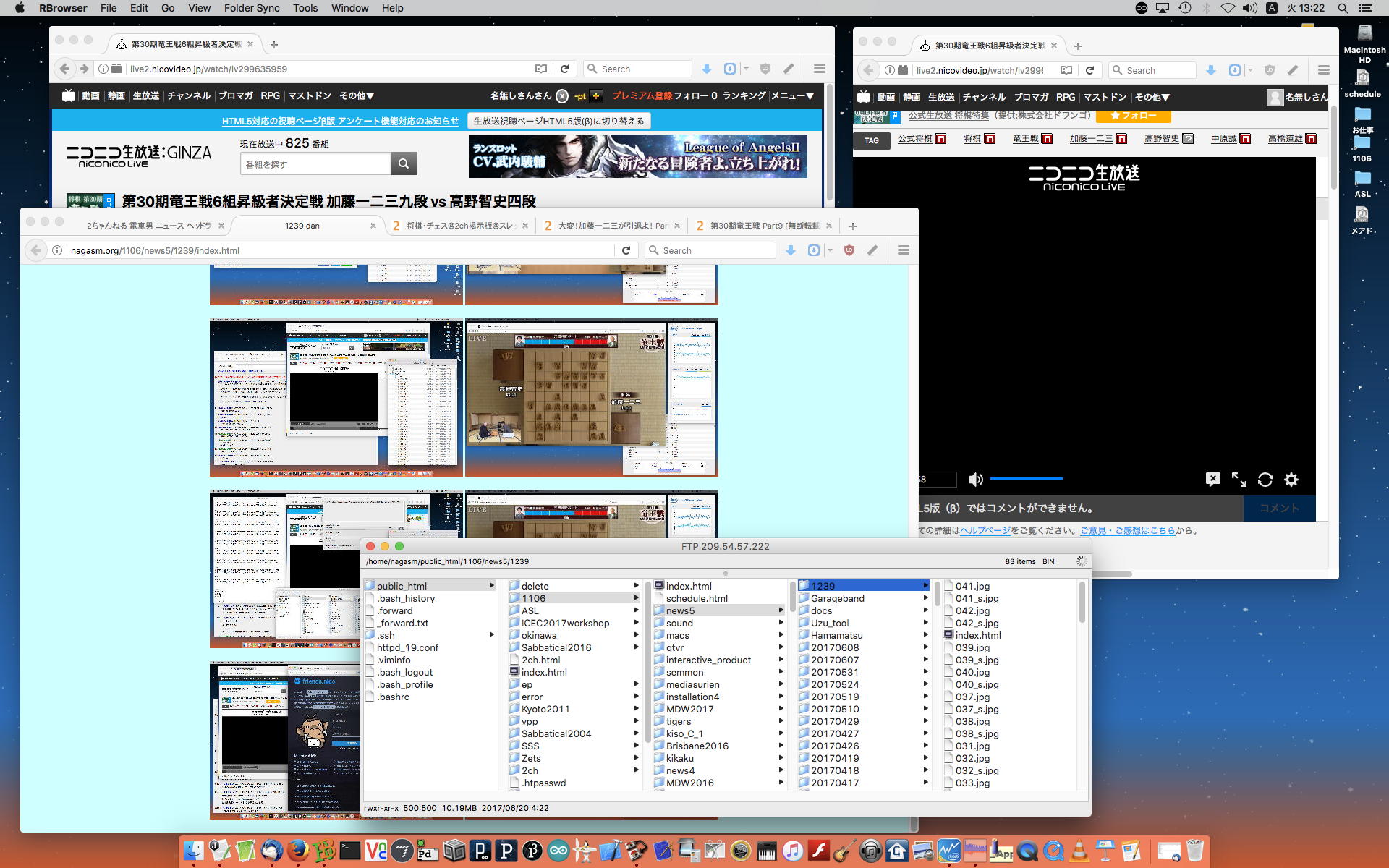1389x868 pixels.
Task: Expand the news5 folder arrow
Action: click(781, 610)
